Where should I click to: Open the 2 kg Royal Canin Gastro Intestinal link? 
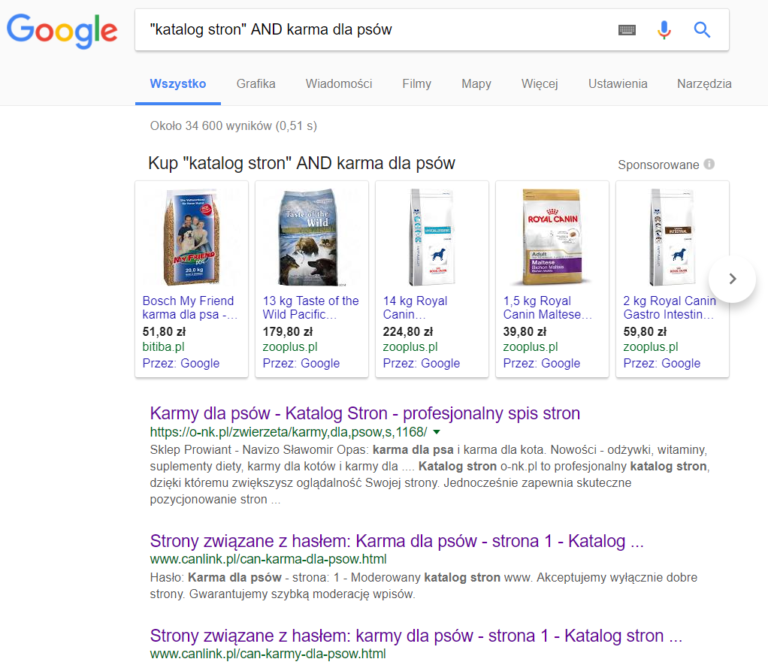point(670,308)
